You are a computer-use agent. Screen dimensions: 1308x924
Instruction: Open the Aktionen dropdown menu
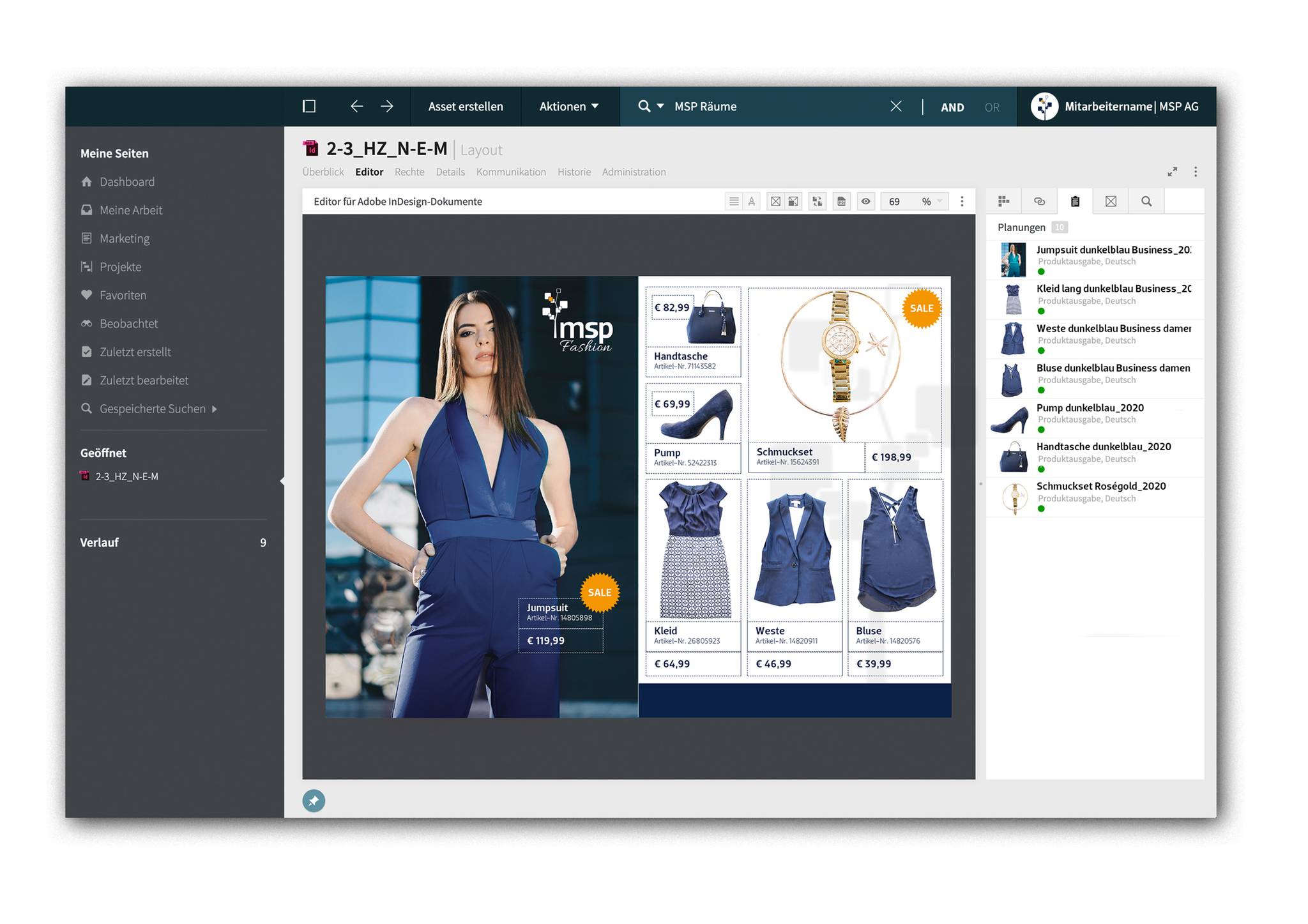coord(568,107)
